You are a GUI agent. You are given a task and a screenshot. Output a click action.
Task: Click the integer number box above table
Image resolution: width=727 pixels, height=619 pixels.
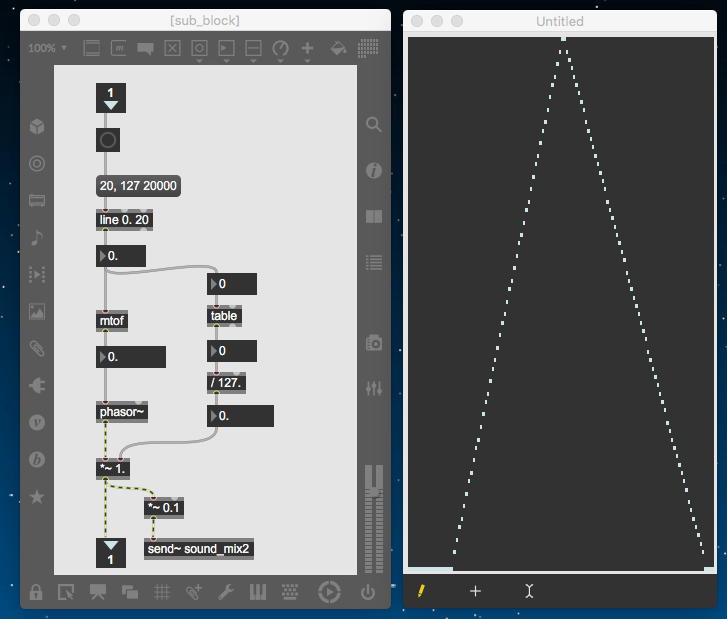click(232, 284)
